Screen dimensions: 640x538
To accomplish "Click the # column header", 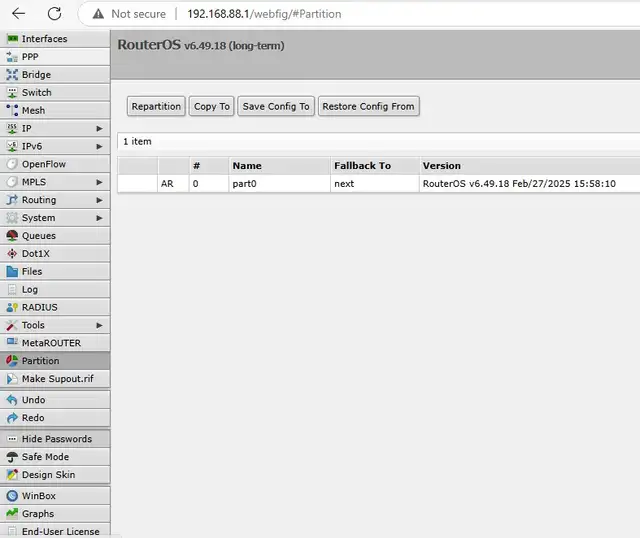I will (x=209, y=166).
